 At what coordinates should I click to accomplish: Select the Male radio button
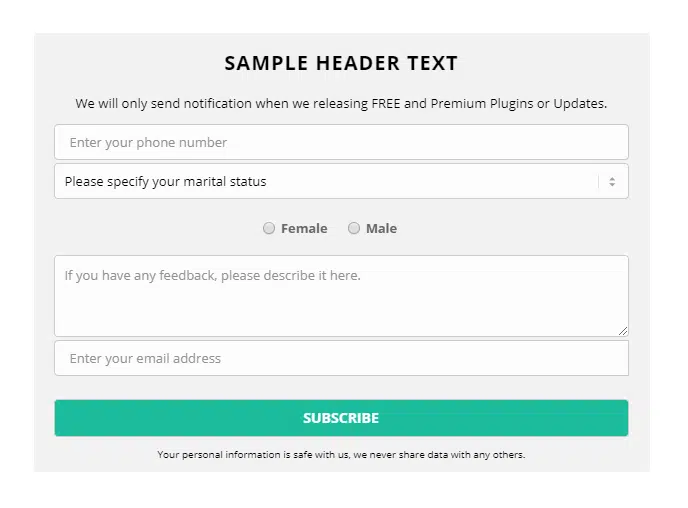354,228
